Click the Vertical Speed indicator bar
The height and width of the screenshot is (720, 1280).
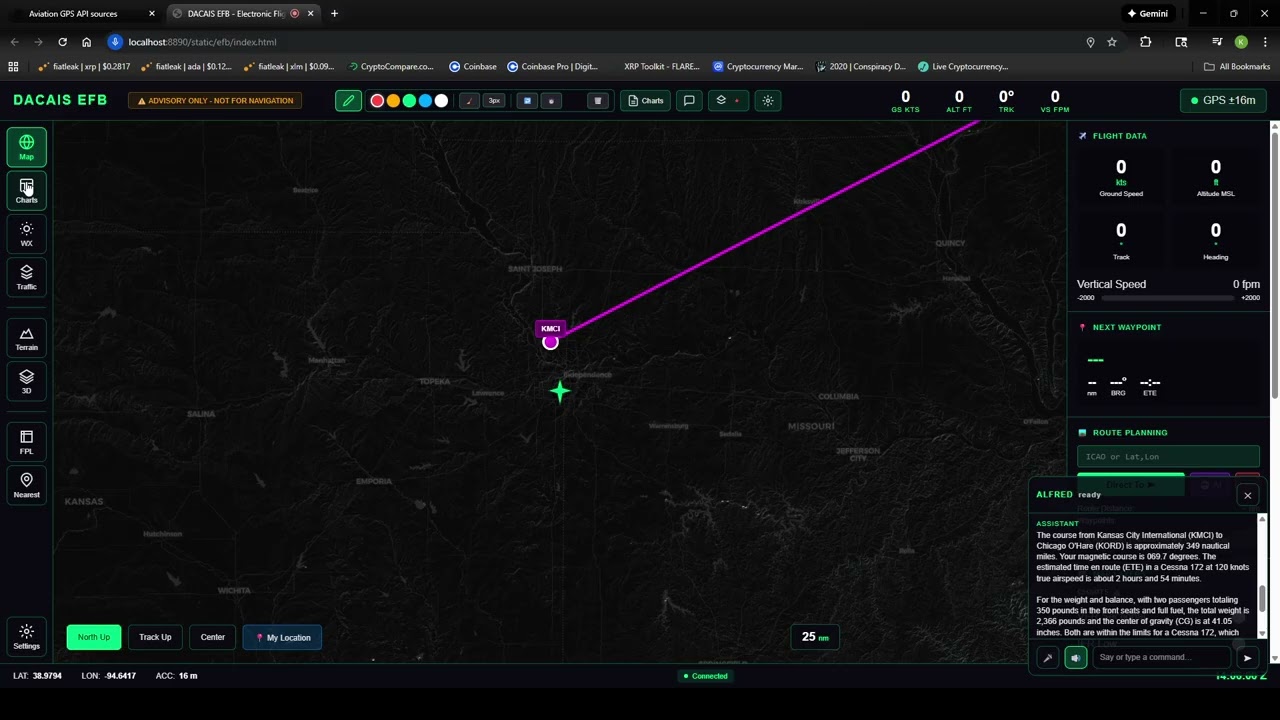1168,297
